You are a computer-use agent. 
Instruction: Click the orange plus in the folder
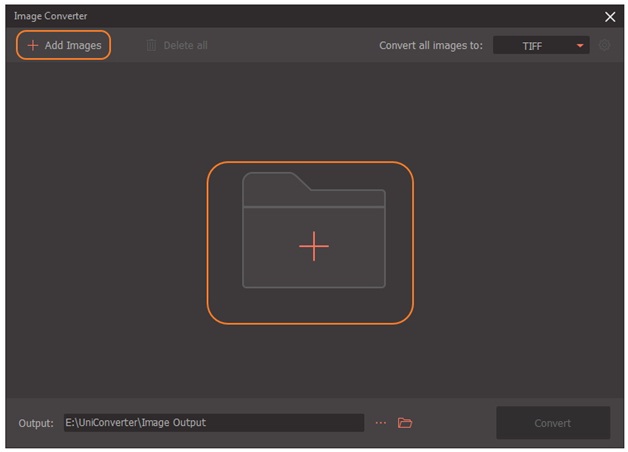[313, 246]
